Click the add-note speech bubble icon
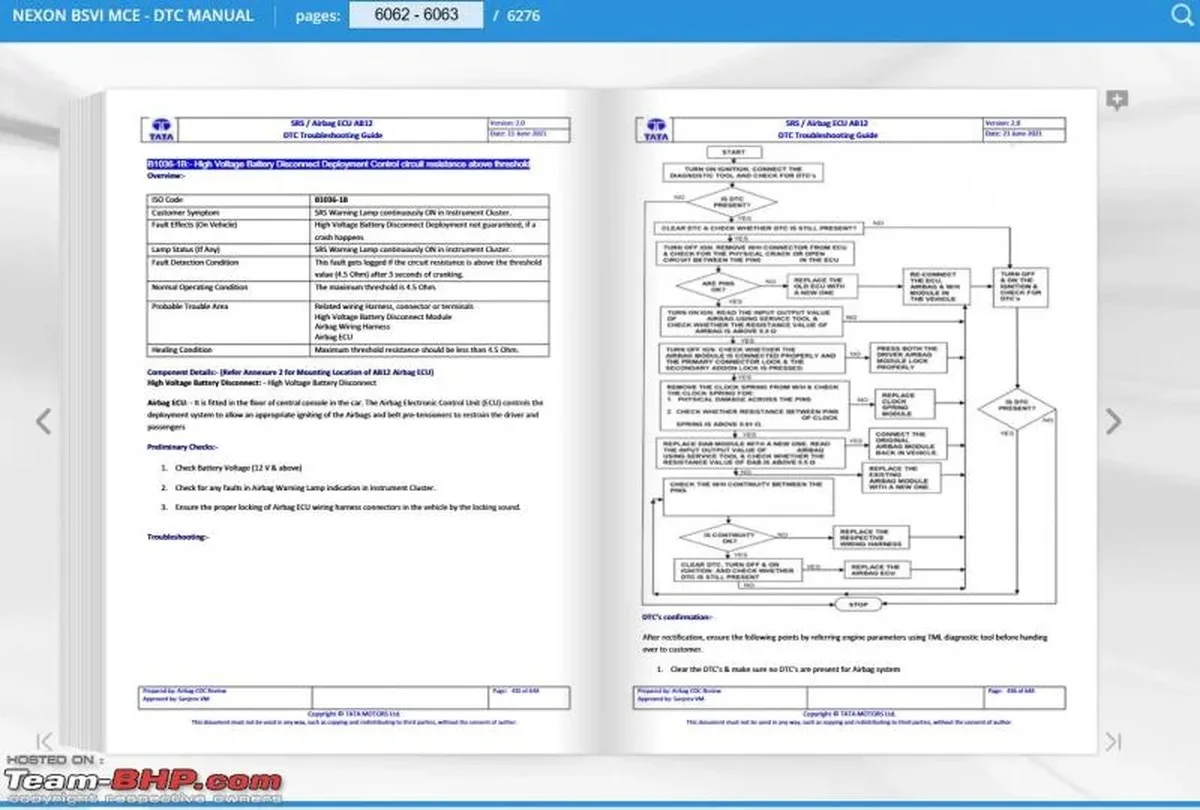The image size is (1200, 810). click(1117, 100)
